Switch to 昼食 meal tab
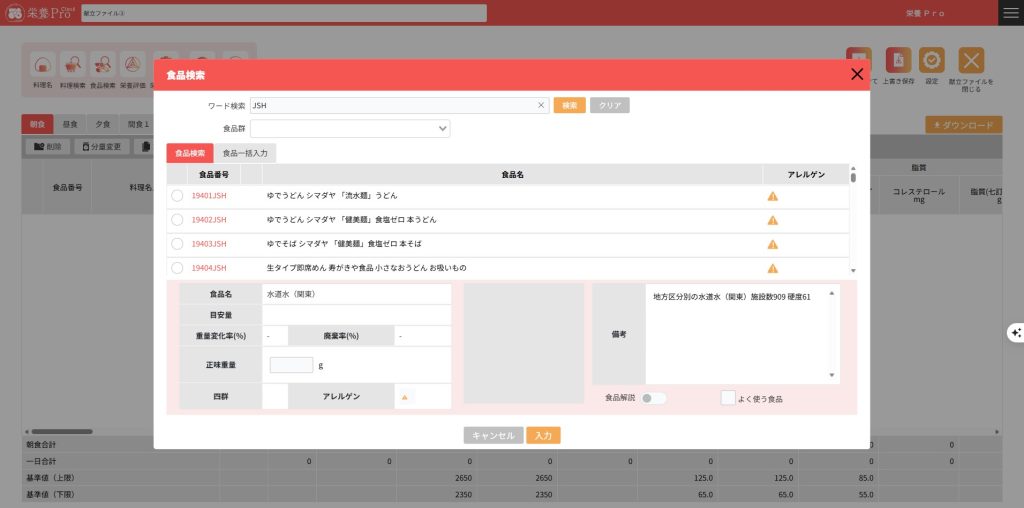The height and width of the screenshot is (508, 1024). [x=71, y=124]
